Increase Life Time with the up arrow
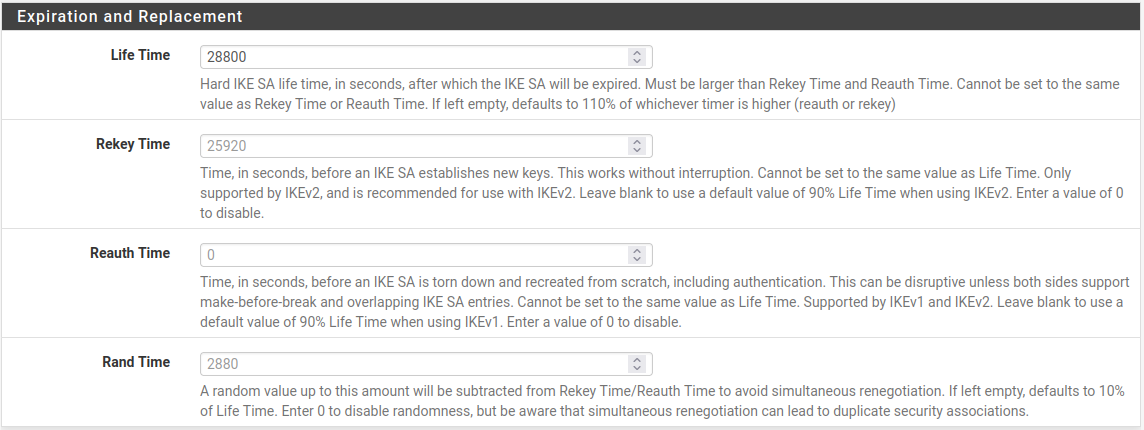The image size is (1144, 430). point(637,53)
